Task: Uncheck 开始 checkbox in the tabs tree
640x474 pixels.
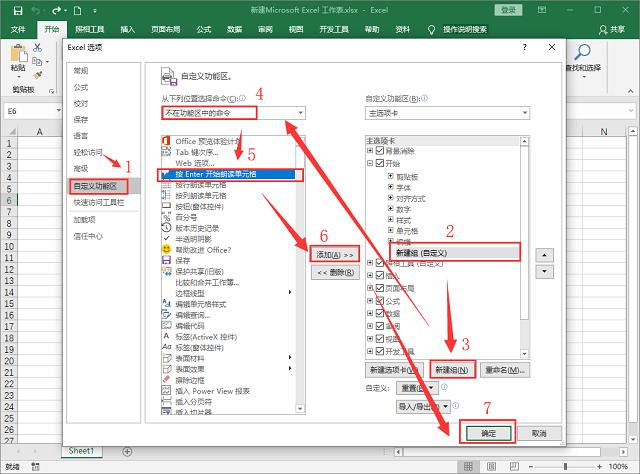Action: pyautogui.click(x=380, y=163)
